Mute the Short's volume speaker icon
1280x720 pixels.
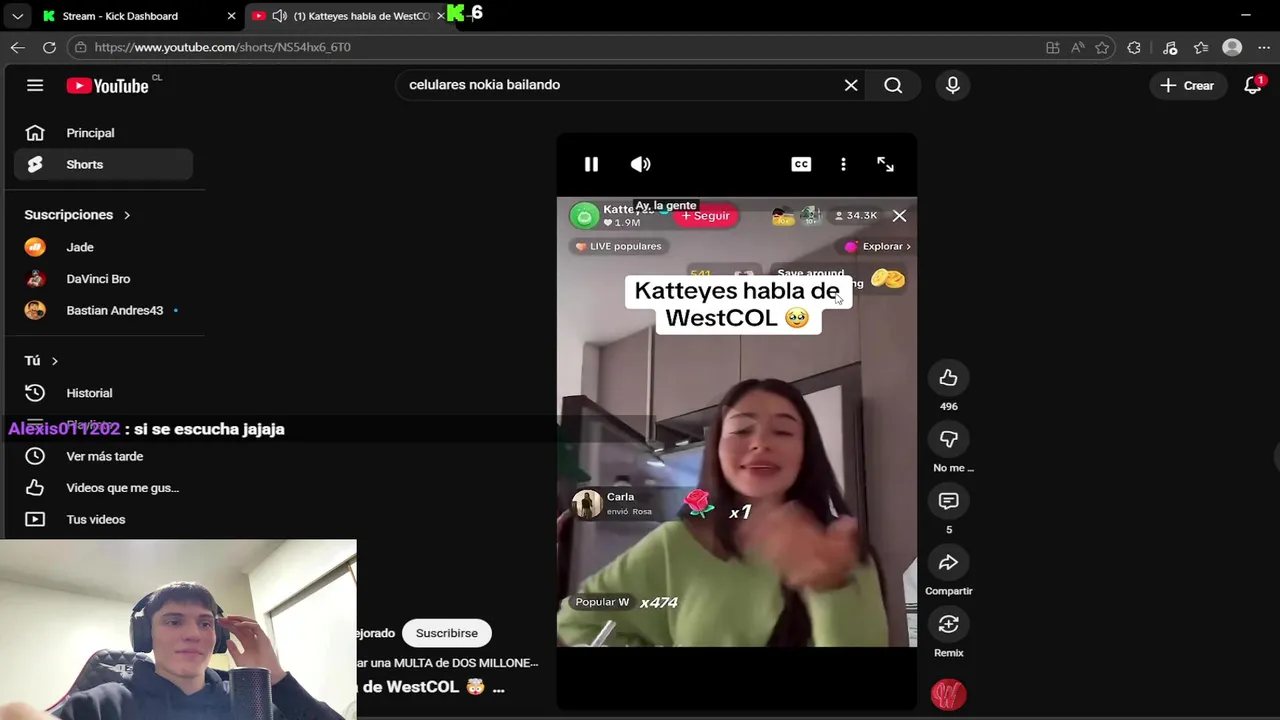pyautogui.click(x=640, y=164)
